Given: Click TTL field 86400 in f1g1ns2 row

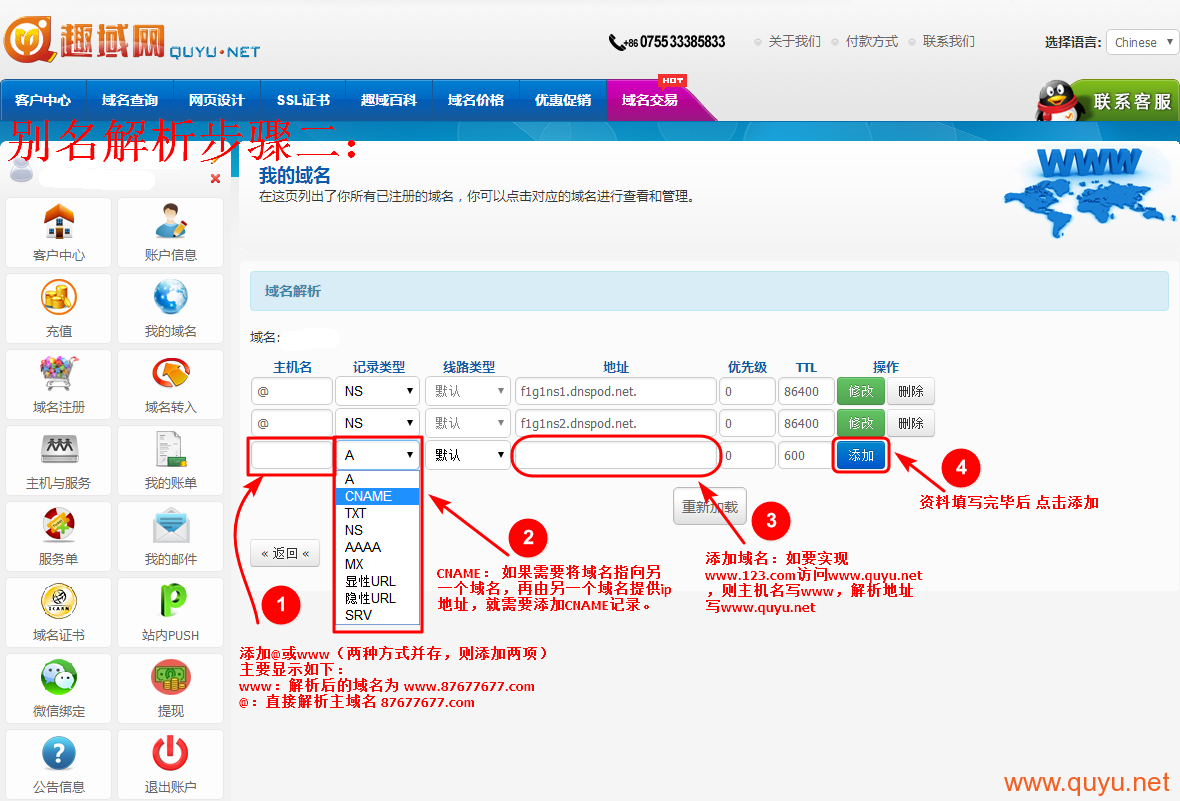Looking at the screenshot, I should 806,423.
